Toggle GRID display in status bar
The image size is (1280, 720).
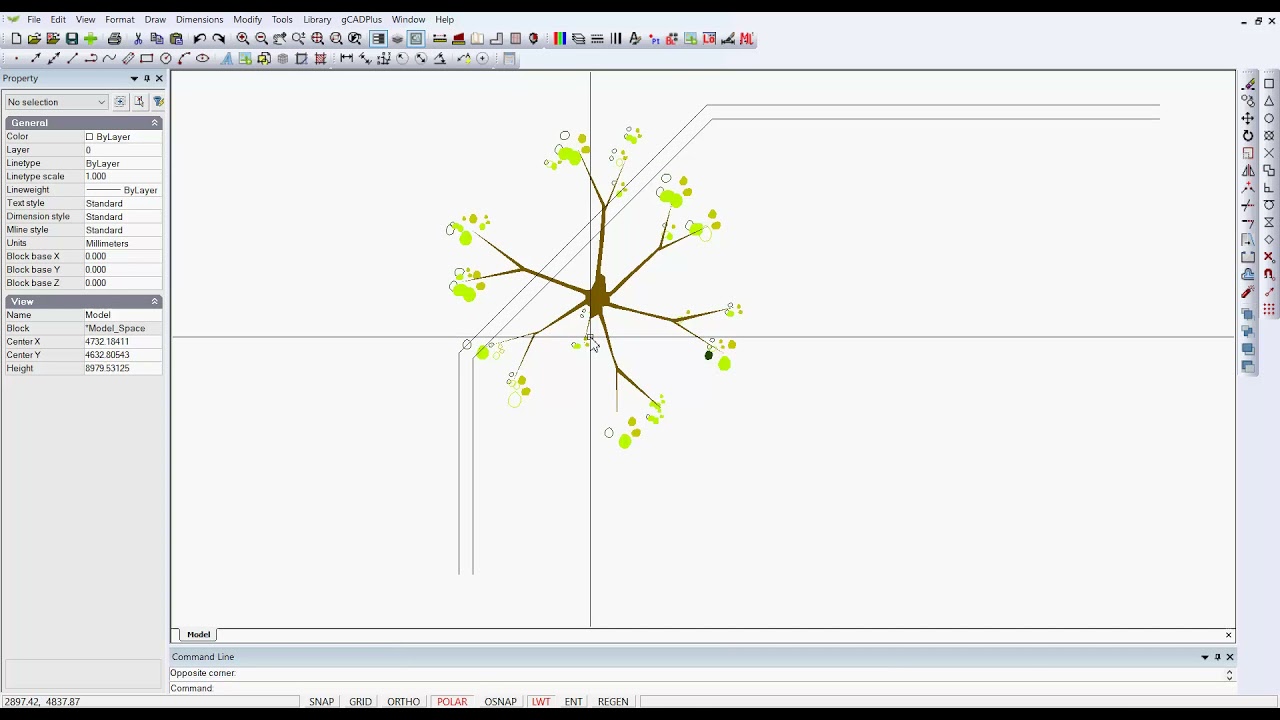click(360, 702)
